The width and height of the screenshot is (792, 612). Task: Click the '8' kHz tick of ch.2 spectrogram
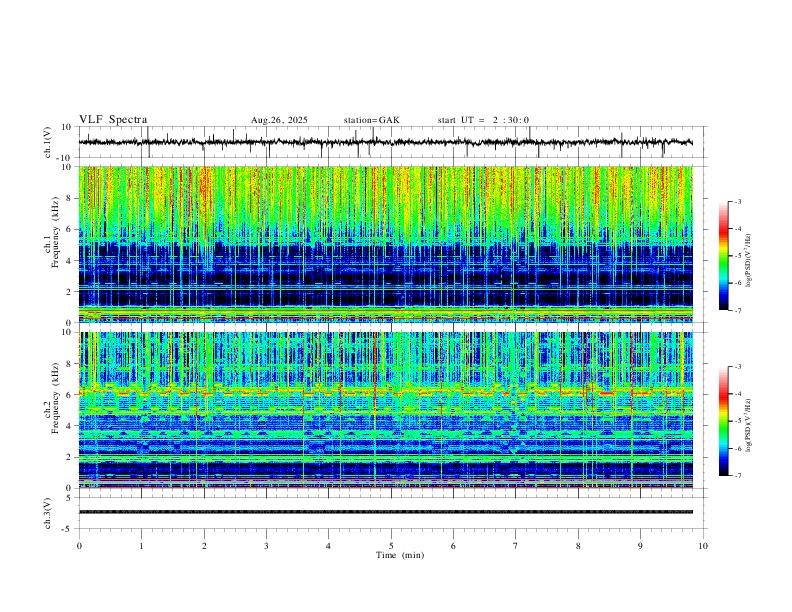tap(69, 364)
